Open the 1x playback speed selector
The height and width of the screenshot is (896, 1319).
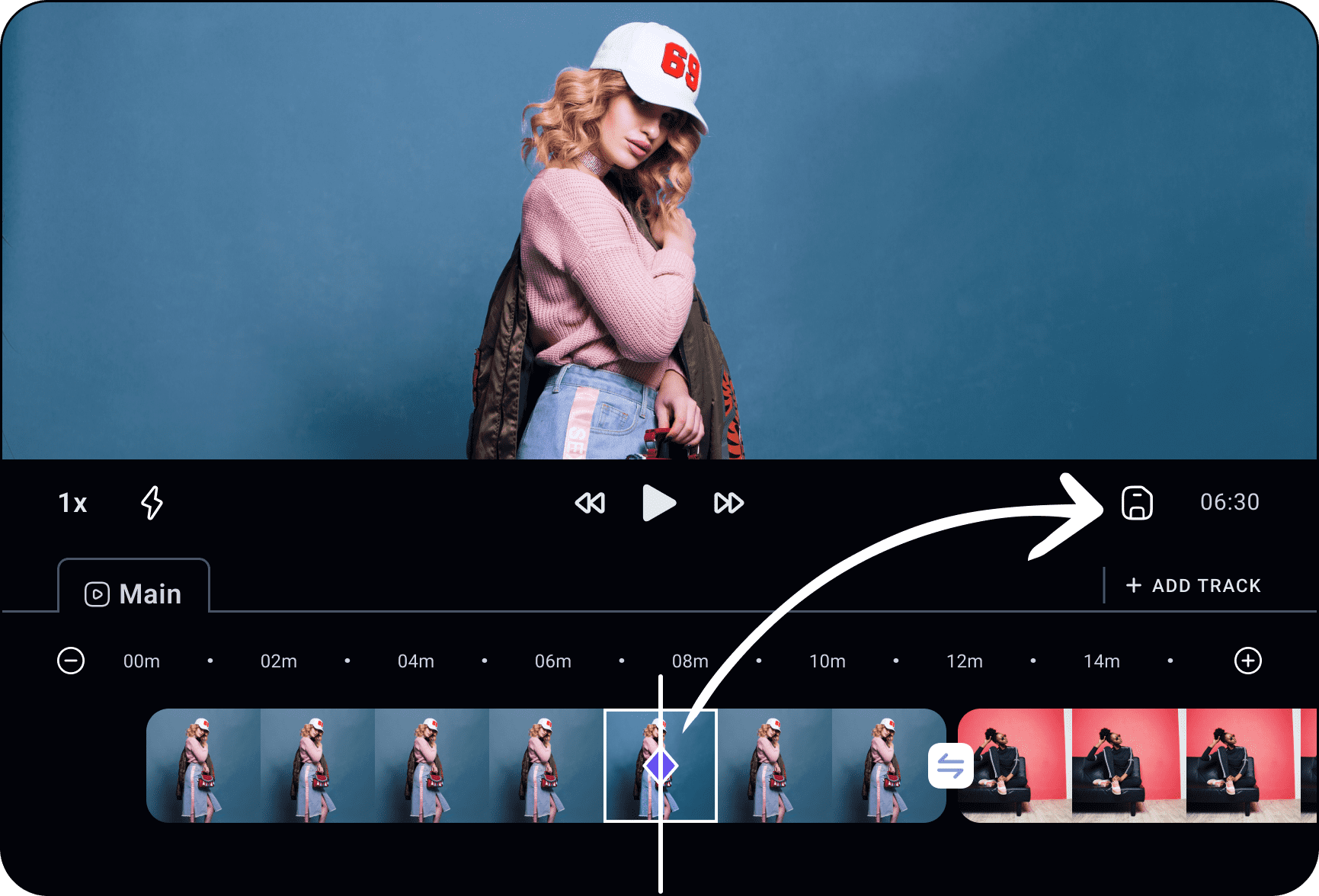pos(73,503)
